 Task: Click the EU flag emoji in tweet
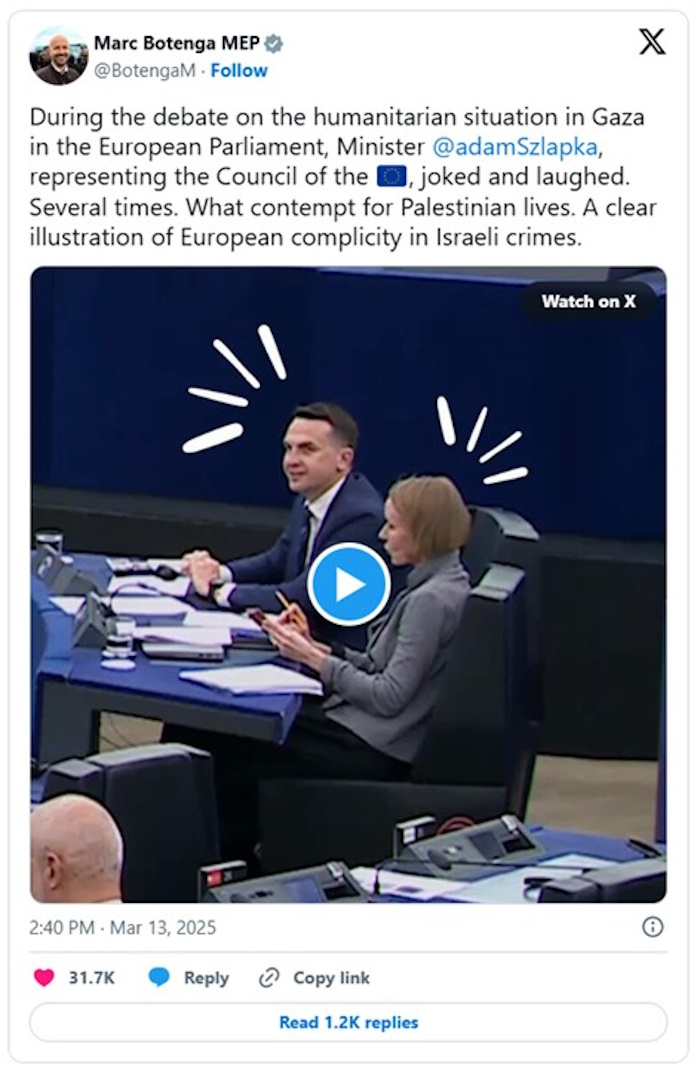coord(392,176)
